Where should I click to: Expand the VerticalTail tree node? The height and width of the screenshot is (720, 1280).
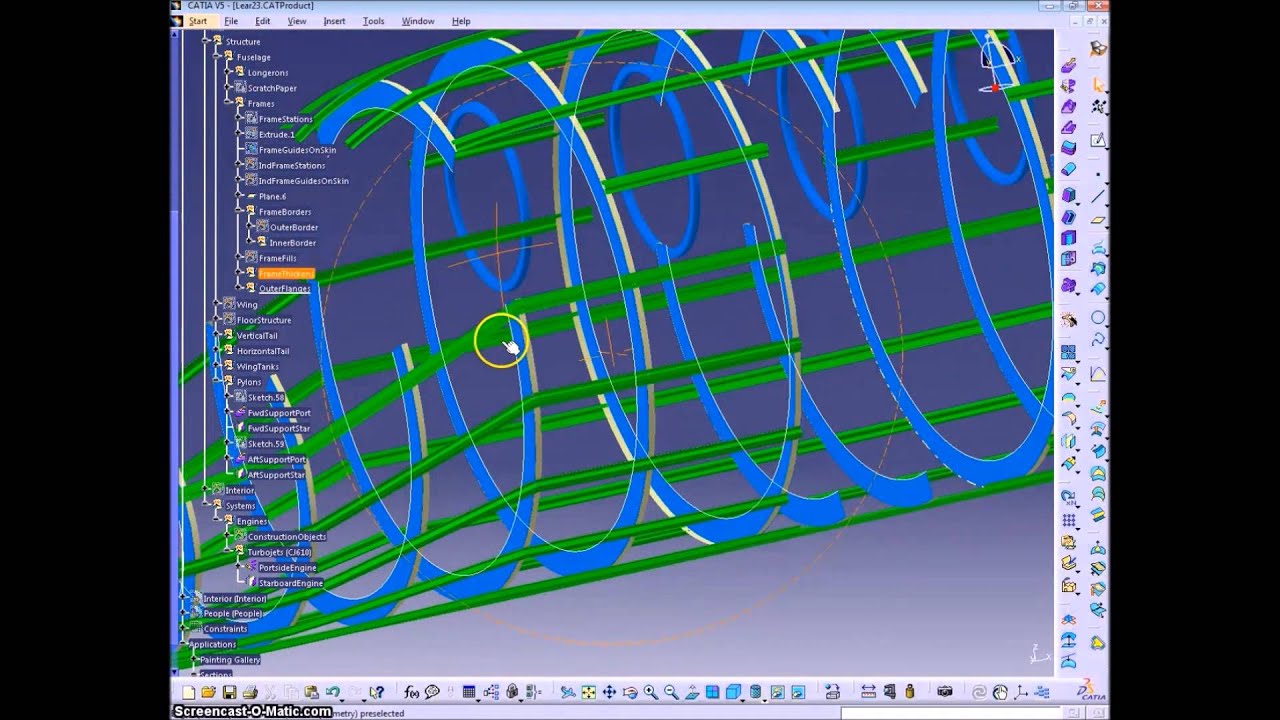(x=215, y=335)
